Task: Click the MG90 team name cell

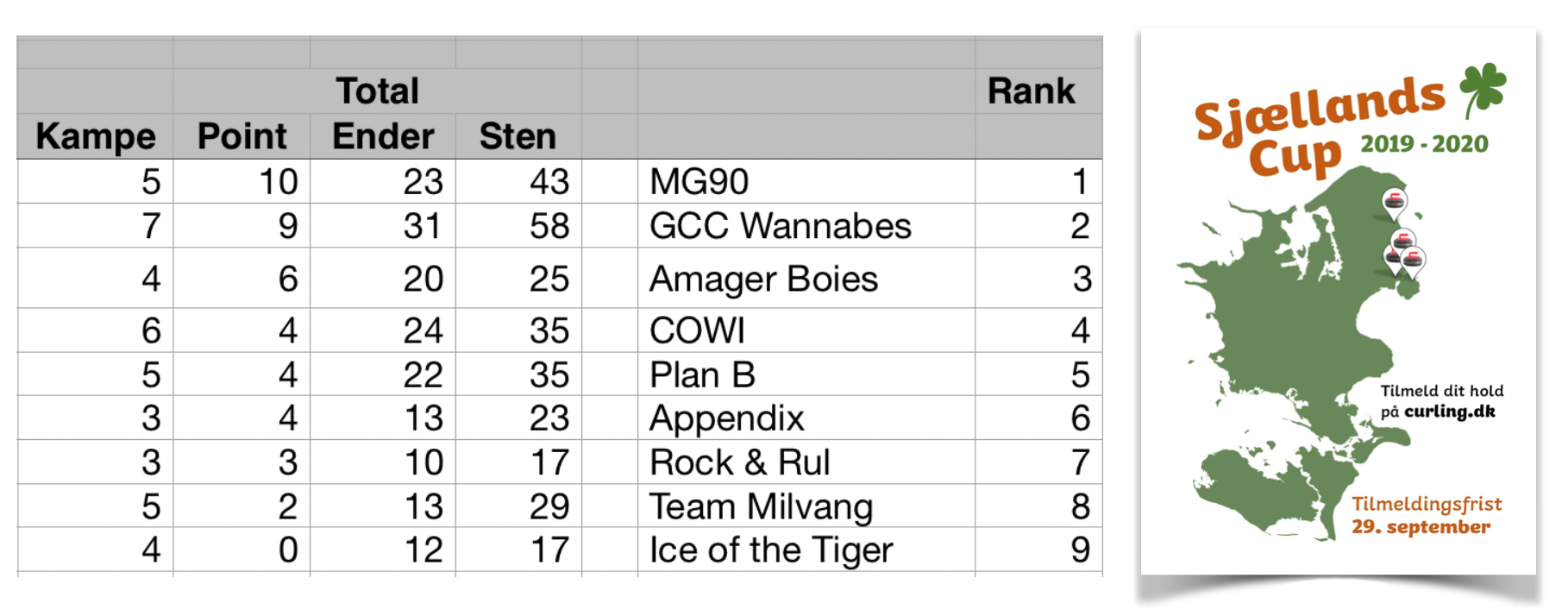Action: [x=806, y=181]
